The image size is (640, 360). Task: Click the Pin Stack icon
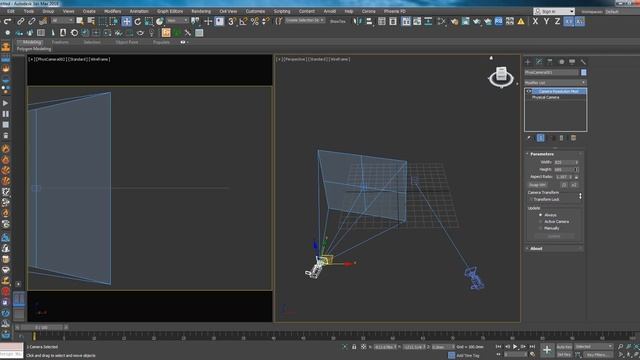(530, 138)
